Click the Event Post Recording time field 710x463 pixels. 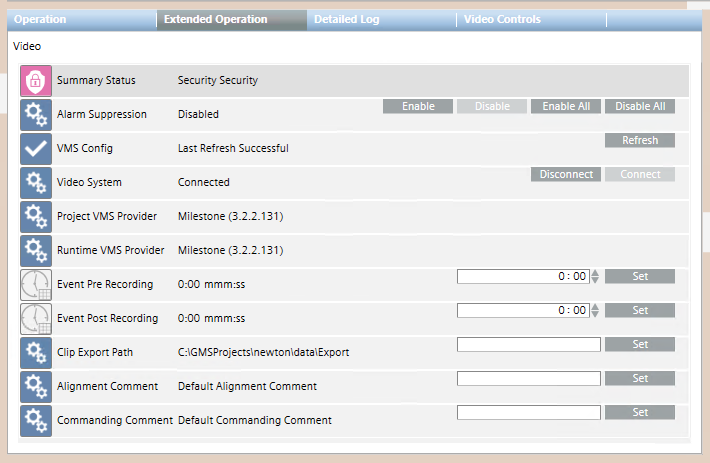tap(523, 311)
